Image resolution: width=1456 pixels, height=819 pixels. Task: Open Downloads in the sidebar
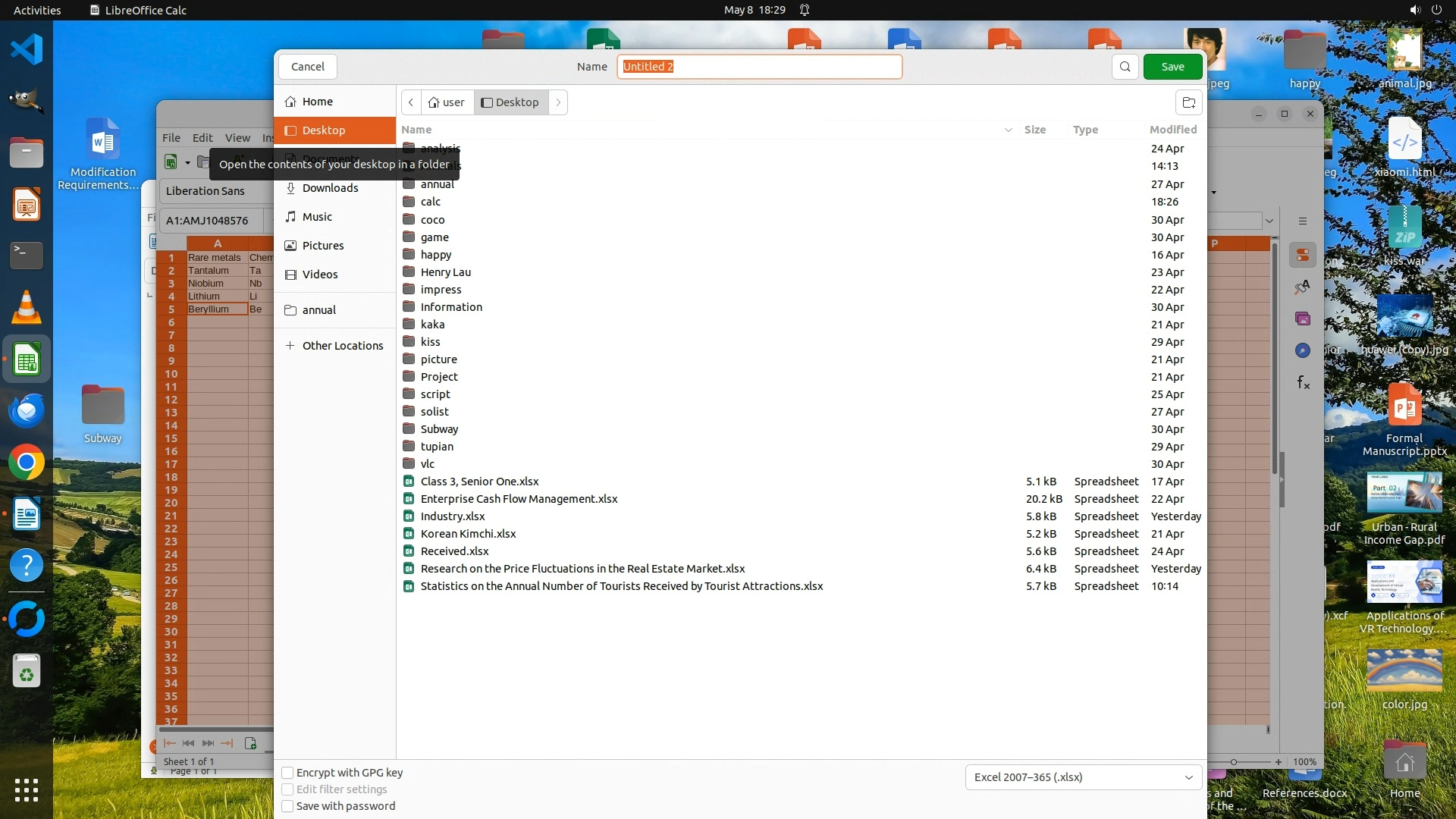click(x=330, y=188)
